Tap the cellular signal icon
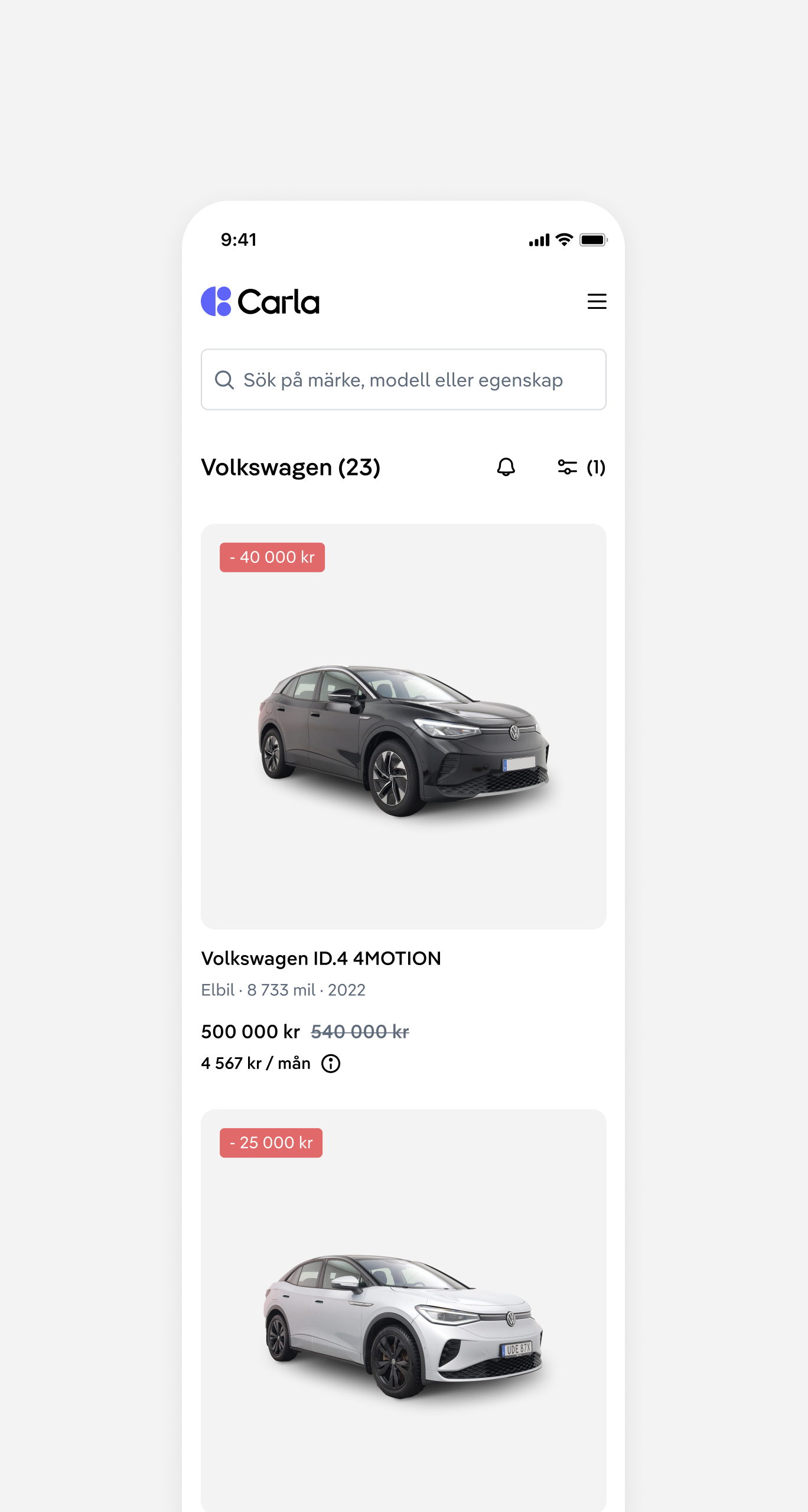This screenshot has height=1512, width=808. 539,240
